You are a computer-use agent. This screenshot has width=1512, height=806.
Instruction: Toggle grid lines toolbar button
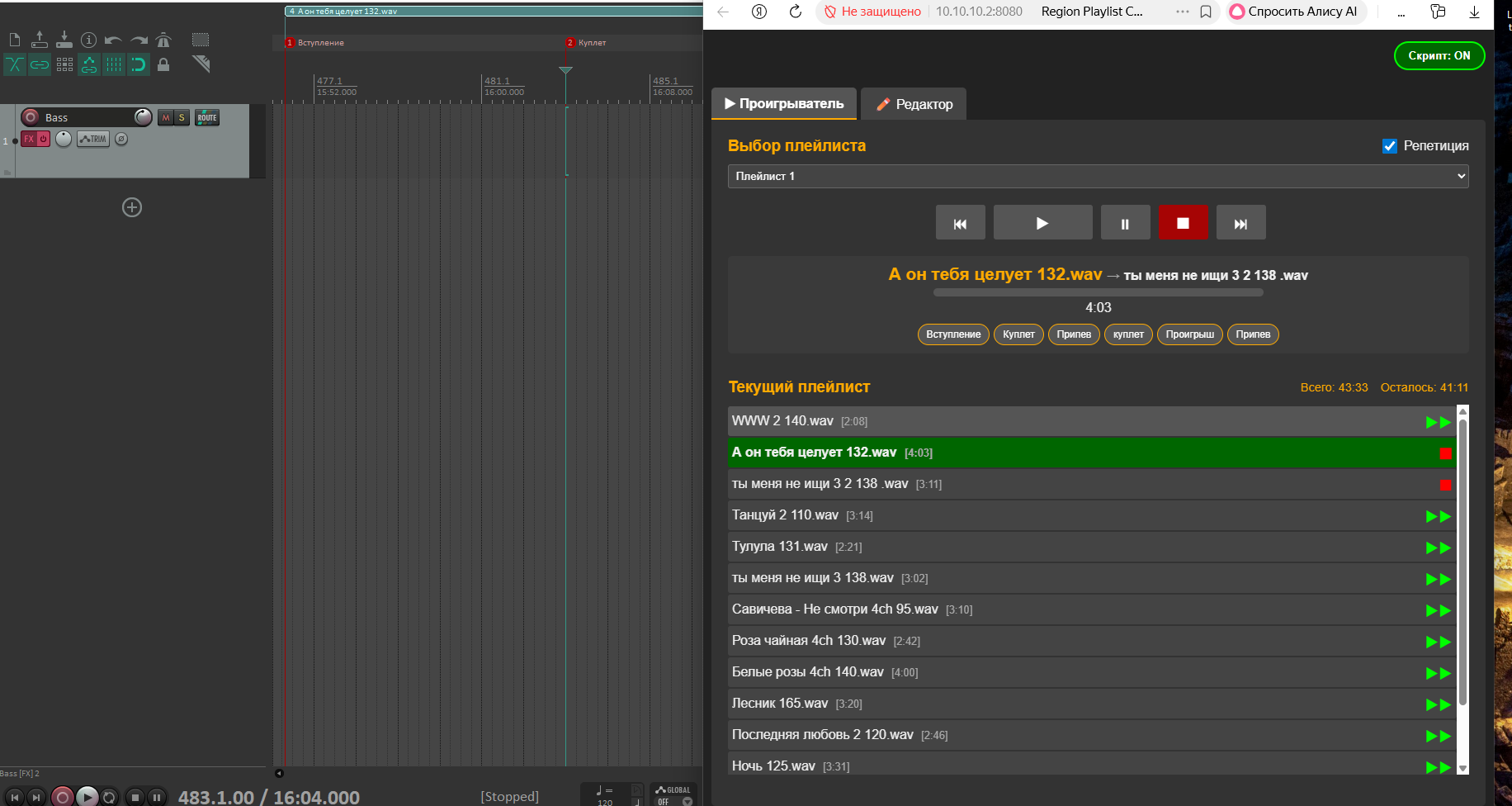(x=114, y=64)
